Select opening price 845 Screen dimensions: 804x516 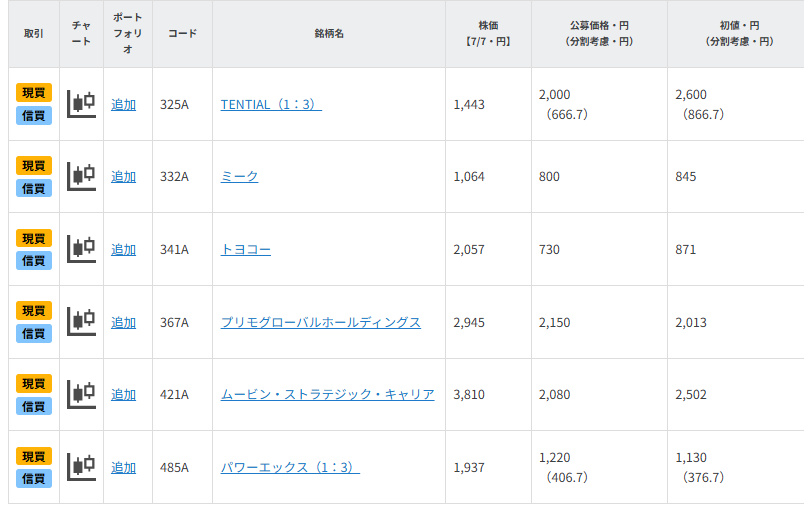(686, 177)
